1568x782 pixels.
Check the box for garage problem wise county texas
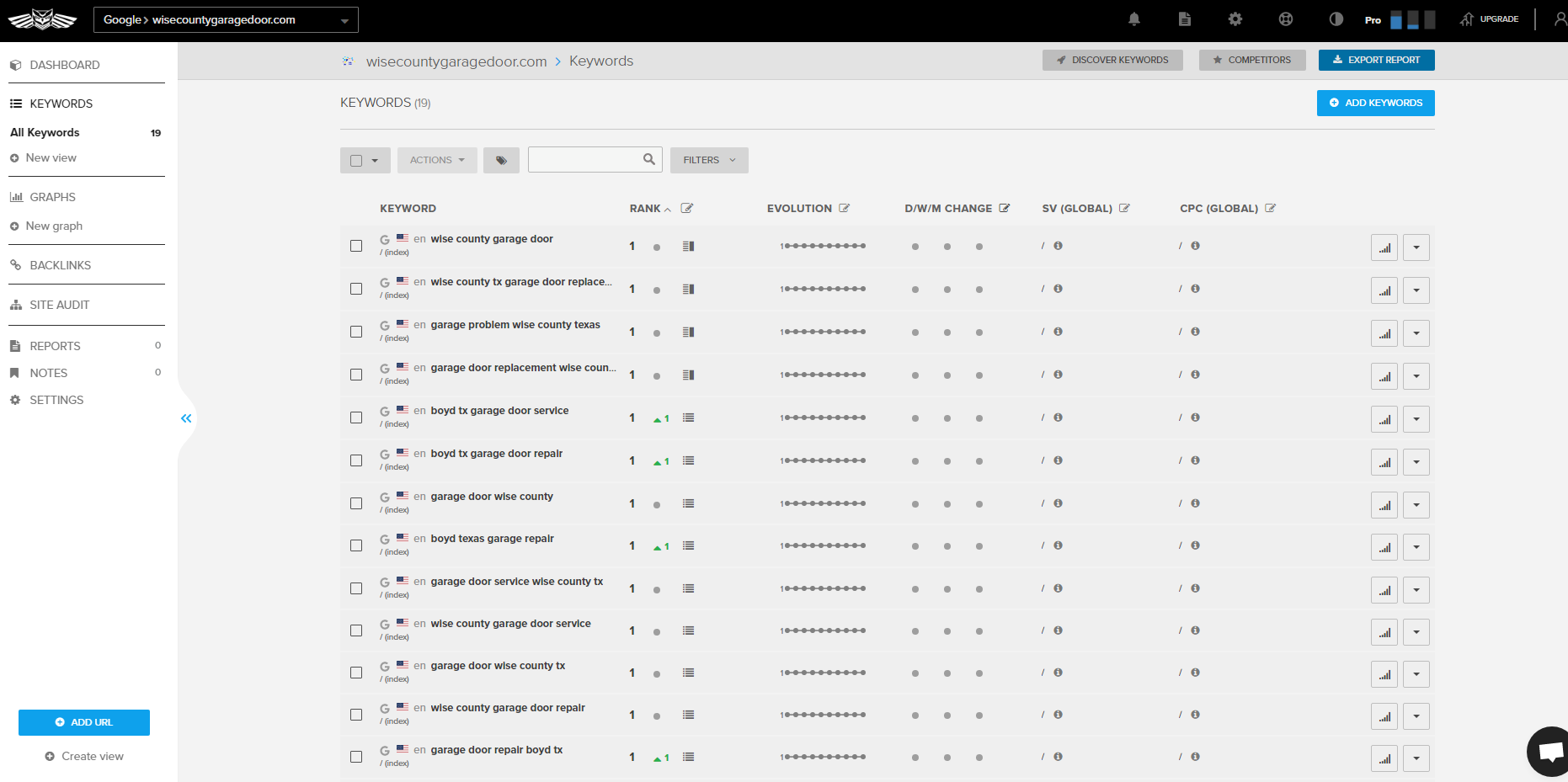pyautogui.click(x=356, y=332)
